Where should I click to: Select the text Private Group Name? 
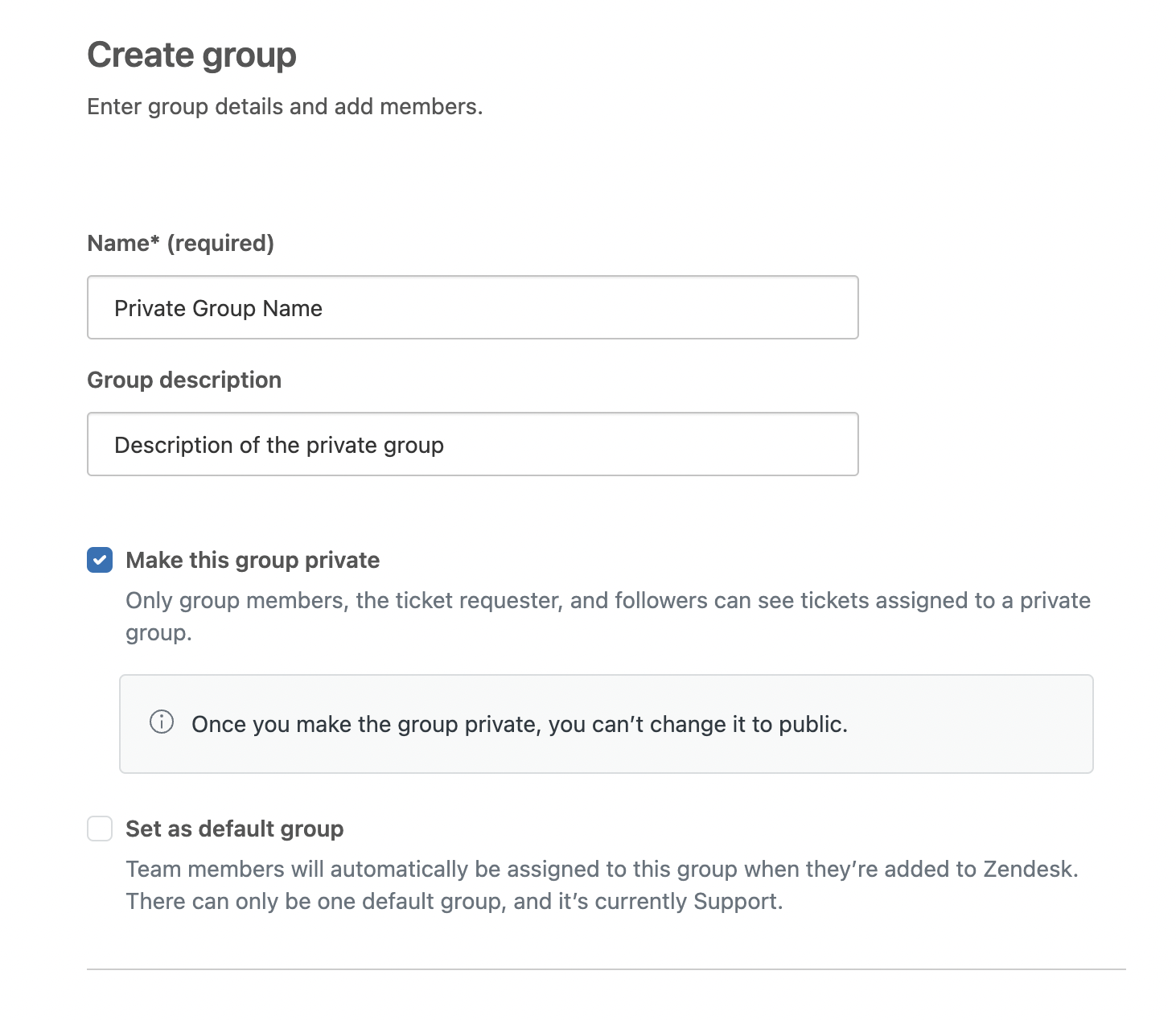pos(219,307)
